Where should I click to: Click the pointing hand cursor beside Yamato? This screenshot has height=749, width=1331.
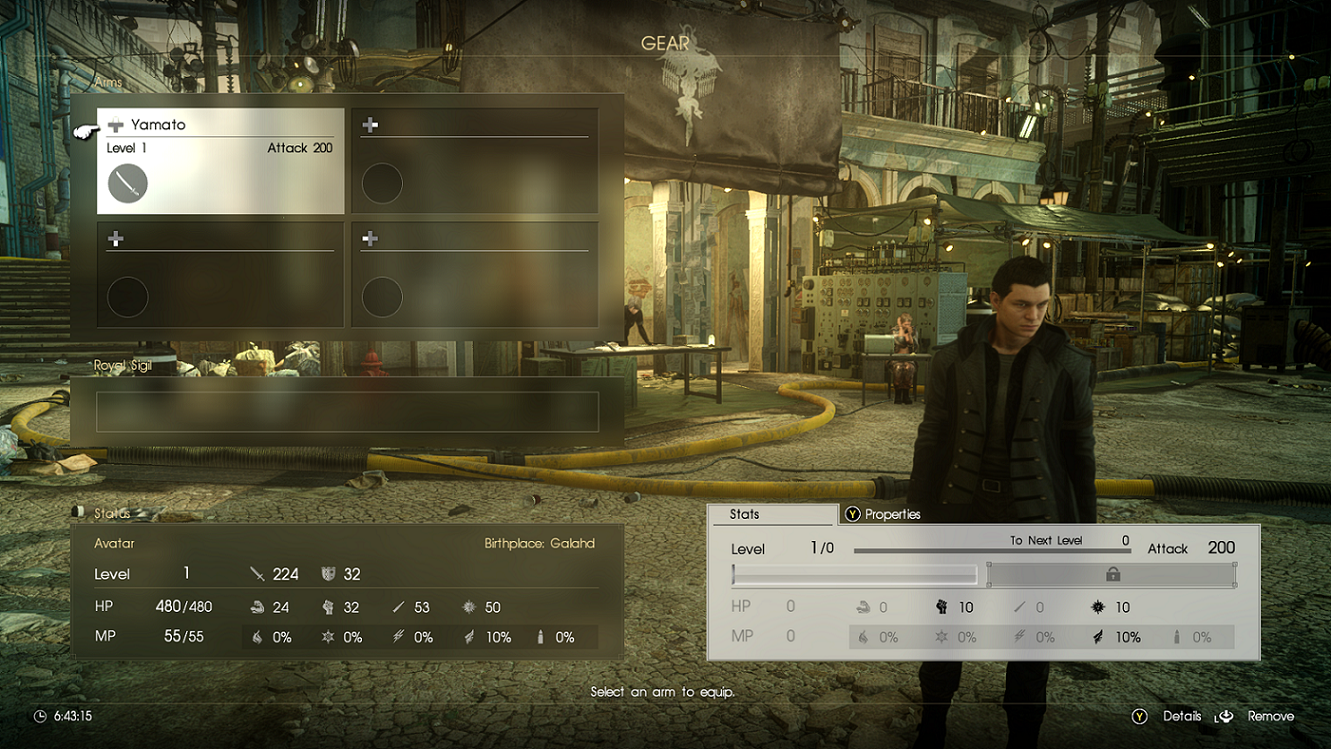[x=87, y=130]
